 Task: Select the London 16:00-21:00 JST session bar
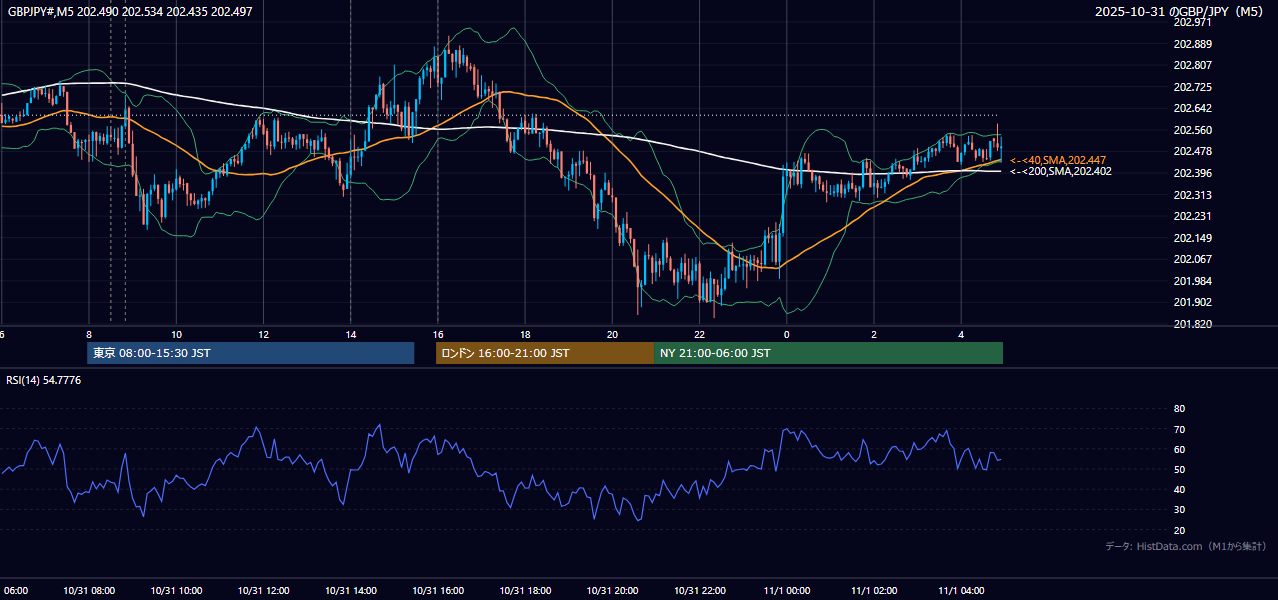(x=544, y=353)
